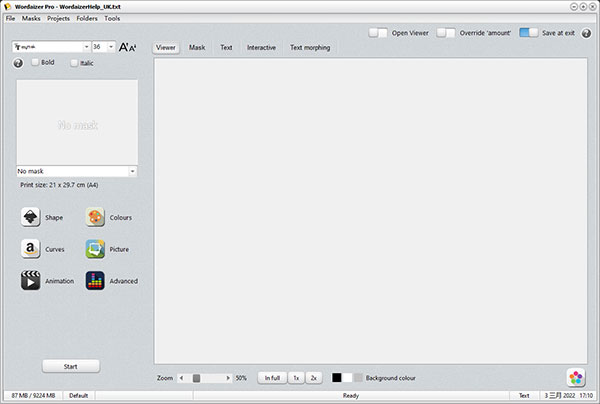Open the Shape settings icon
The image size is (600, 404).
pyautogui.click(x=30, y=217)
